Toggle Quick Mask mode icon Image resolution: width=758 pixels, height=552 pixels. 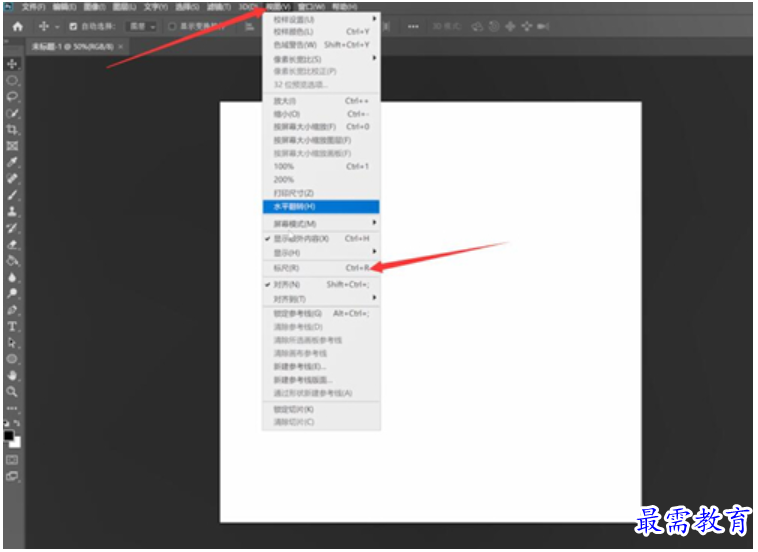tap(12, 460)
